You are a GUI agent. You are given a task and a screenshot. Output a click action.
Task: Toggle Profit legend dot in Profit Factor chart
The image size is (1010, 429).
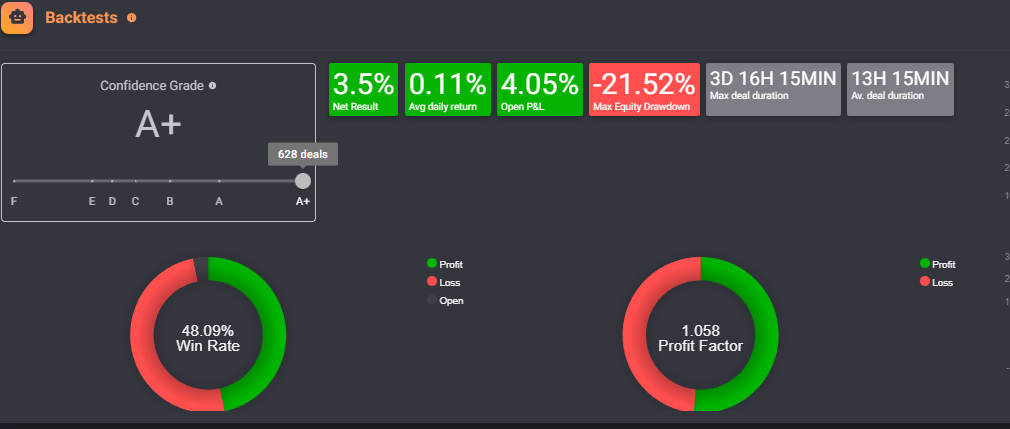click(925, 264)
